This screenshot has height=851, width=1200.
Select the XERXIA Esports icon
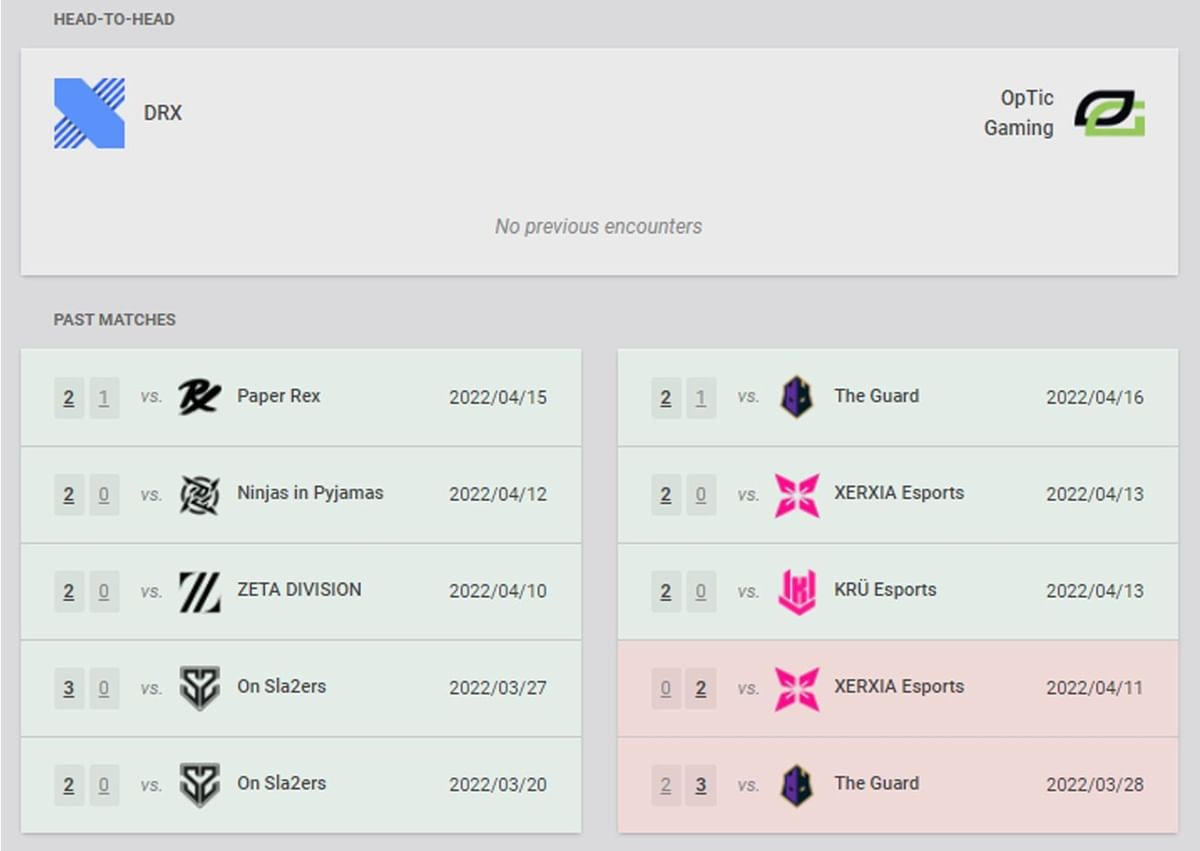coord(796,493)
